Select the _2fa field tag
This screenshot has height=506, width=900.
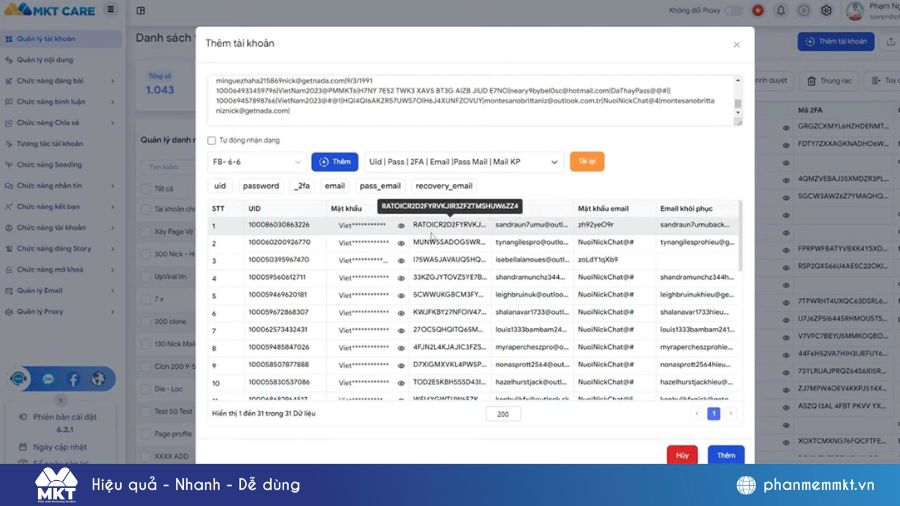302,186
